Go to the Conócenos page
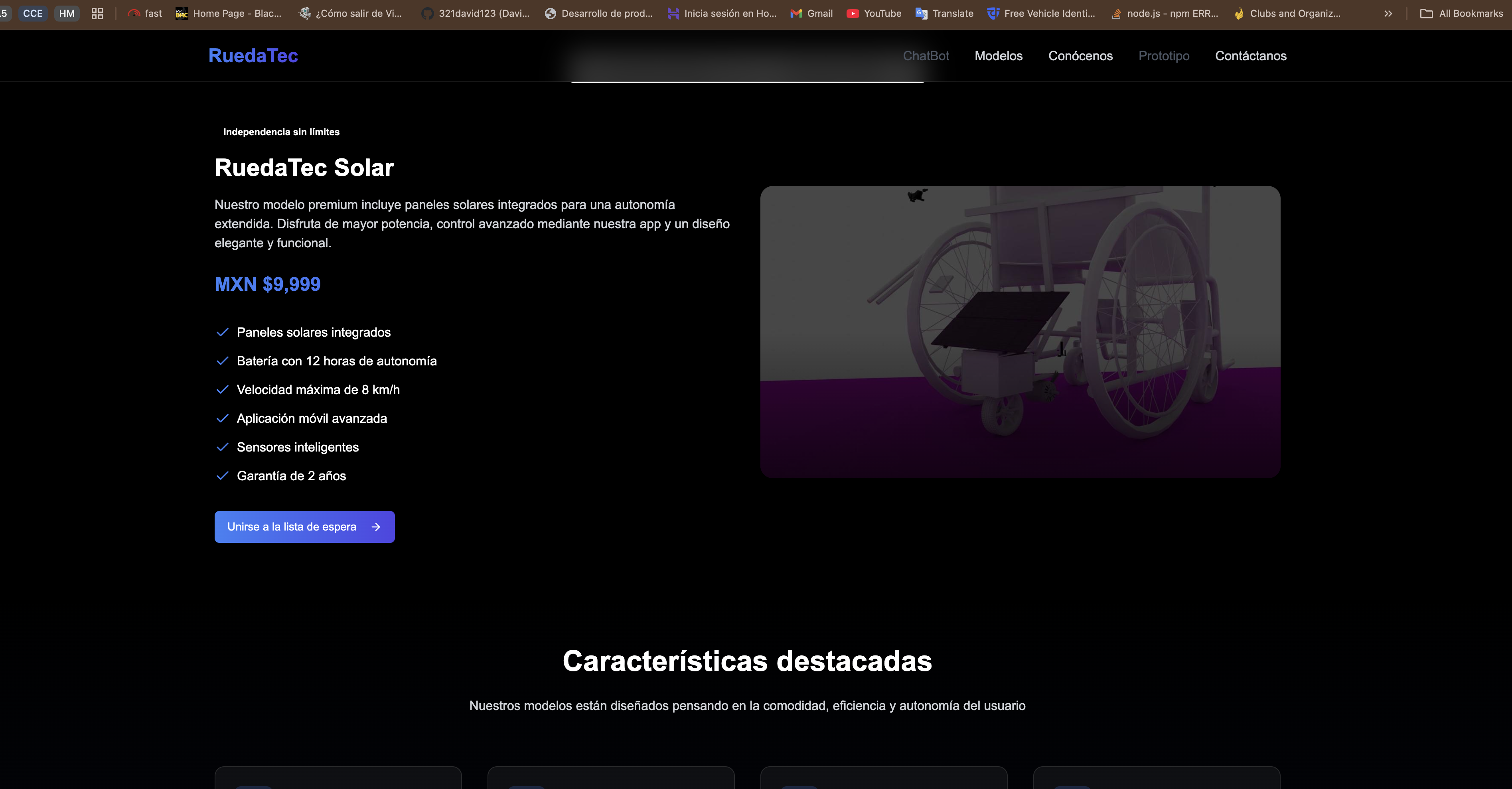Viewport: 1512px width, 789px height. click(x=1081, y=56)
